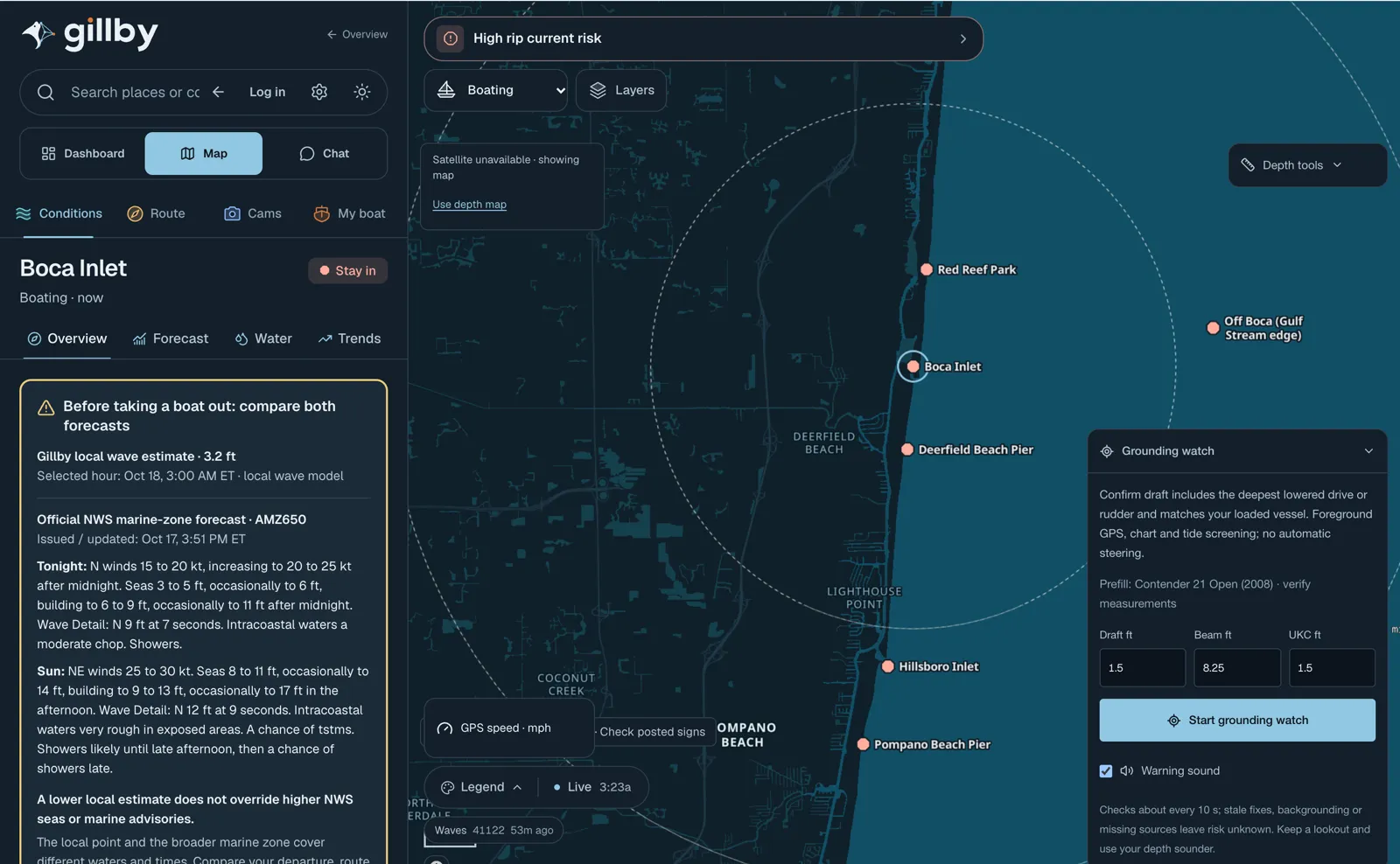Click the warning triangle icon in forecast card
1400x864 pixels.
click(x=46, y=408)
